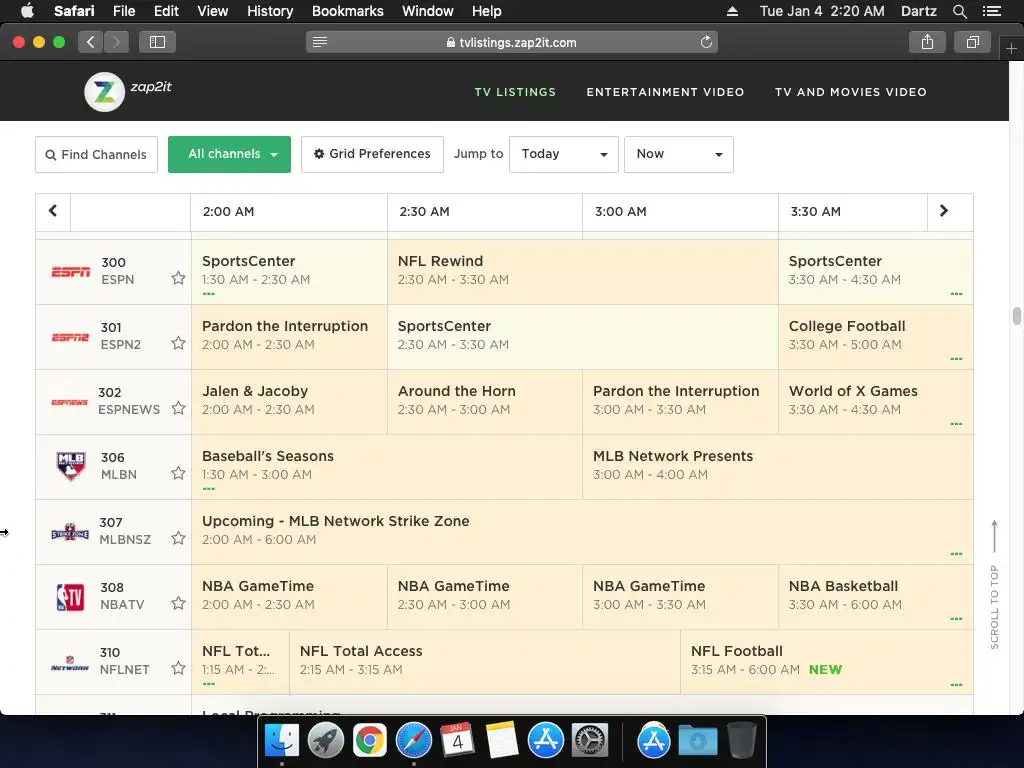Screen dimensions: 1024x768
Task: Click the NBA TV channel logo
Action: (x=71, y=597)
